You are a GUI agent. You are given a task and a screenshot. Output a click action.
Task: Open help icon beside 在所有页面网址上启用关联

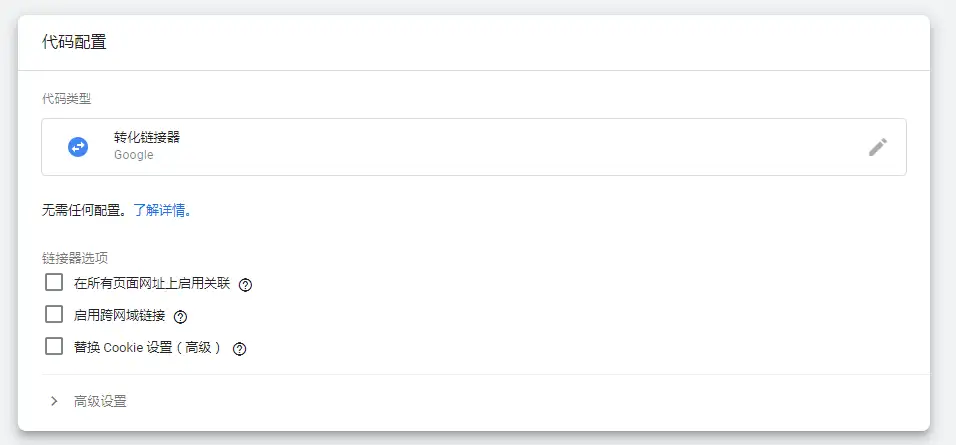(x=245, y=284)
